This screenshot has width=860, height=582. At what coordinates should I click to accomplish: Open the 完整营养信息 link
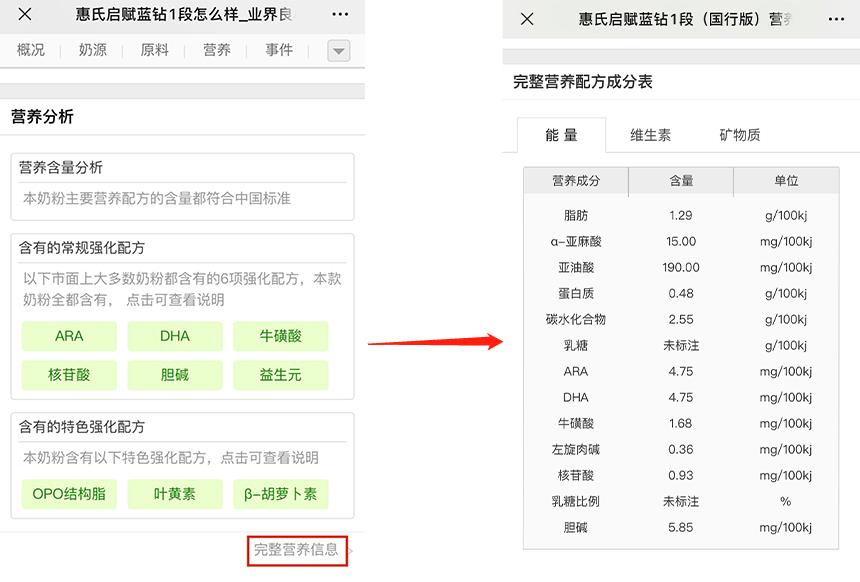[x=297, y=550]
